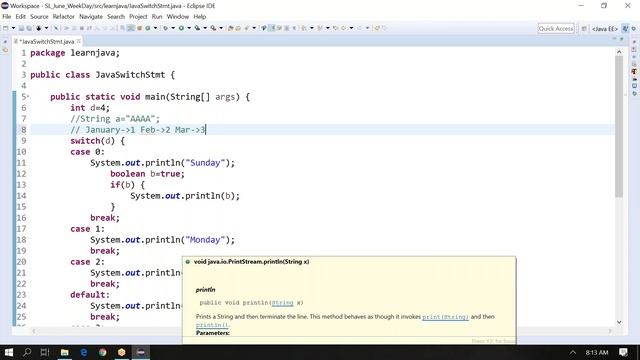Click the horizontal scrollbar right arrow

(610, 331)
